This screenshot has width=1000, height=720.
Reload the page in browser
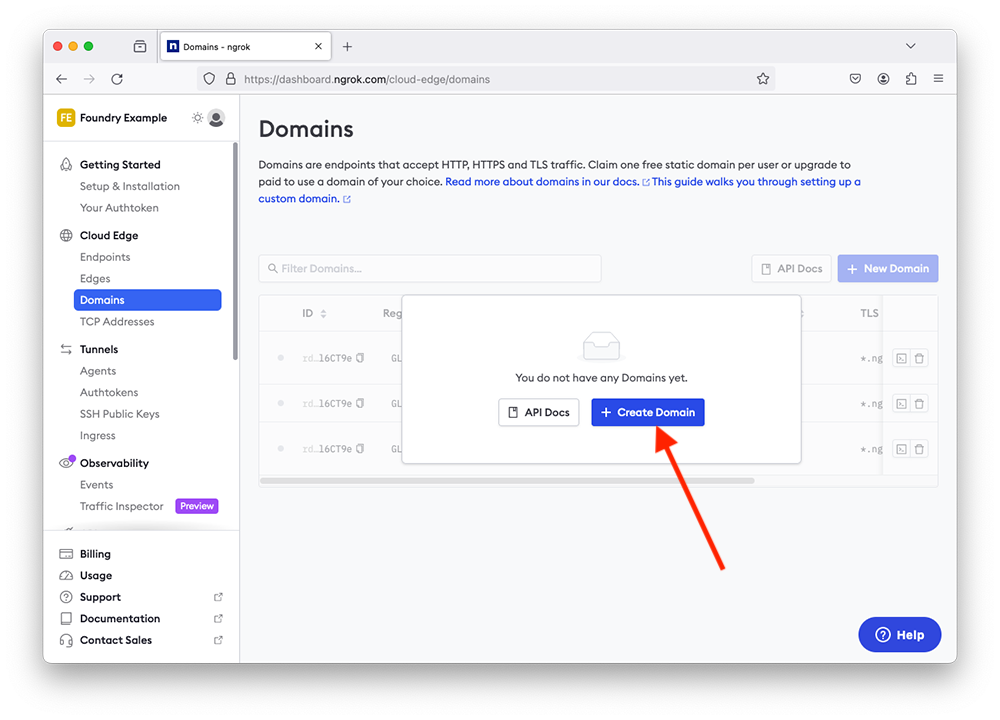click(117, 79)
